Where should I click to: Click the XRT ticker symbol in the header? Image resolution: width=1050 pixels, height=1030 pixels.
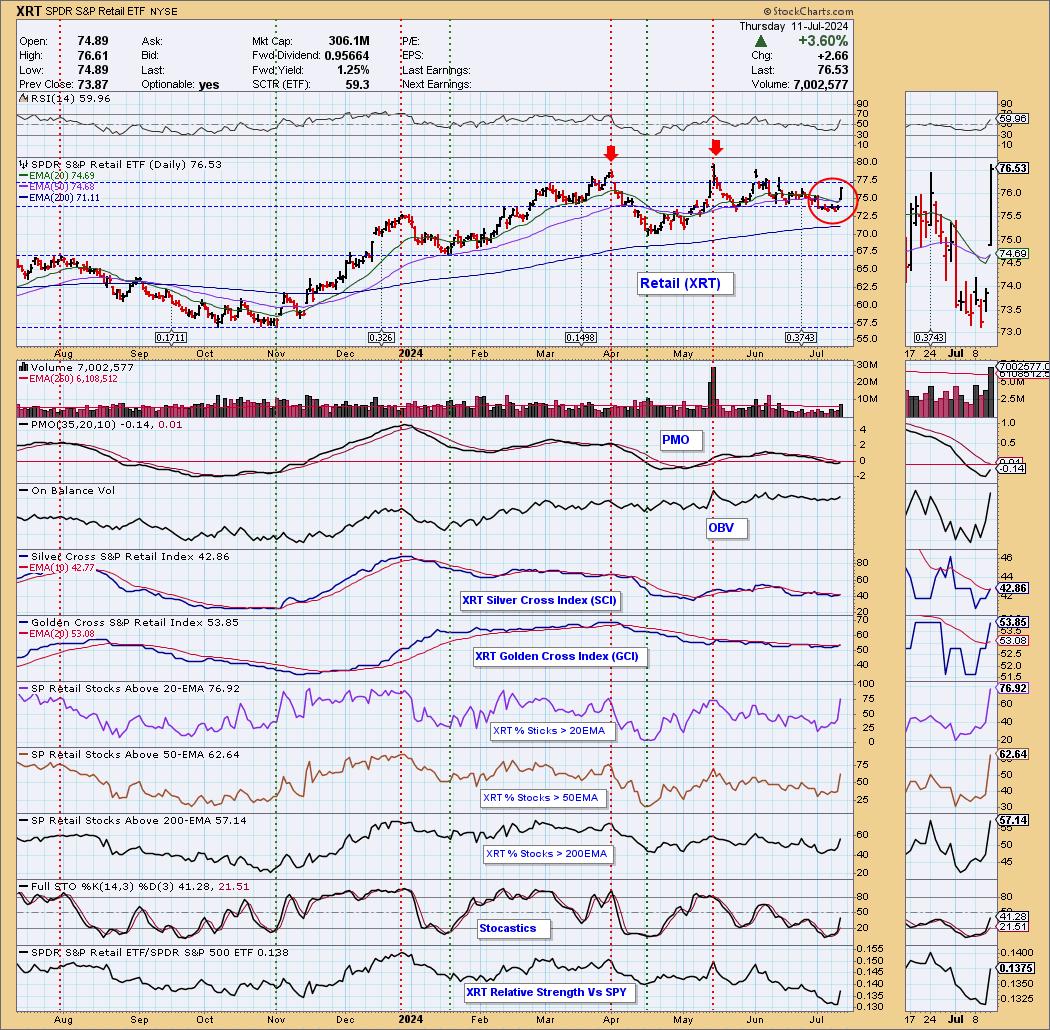pyautogui.click(x=29, y=11)
